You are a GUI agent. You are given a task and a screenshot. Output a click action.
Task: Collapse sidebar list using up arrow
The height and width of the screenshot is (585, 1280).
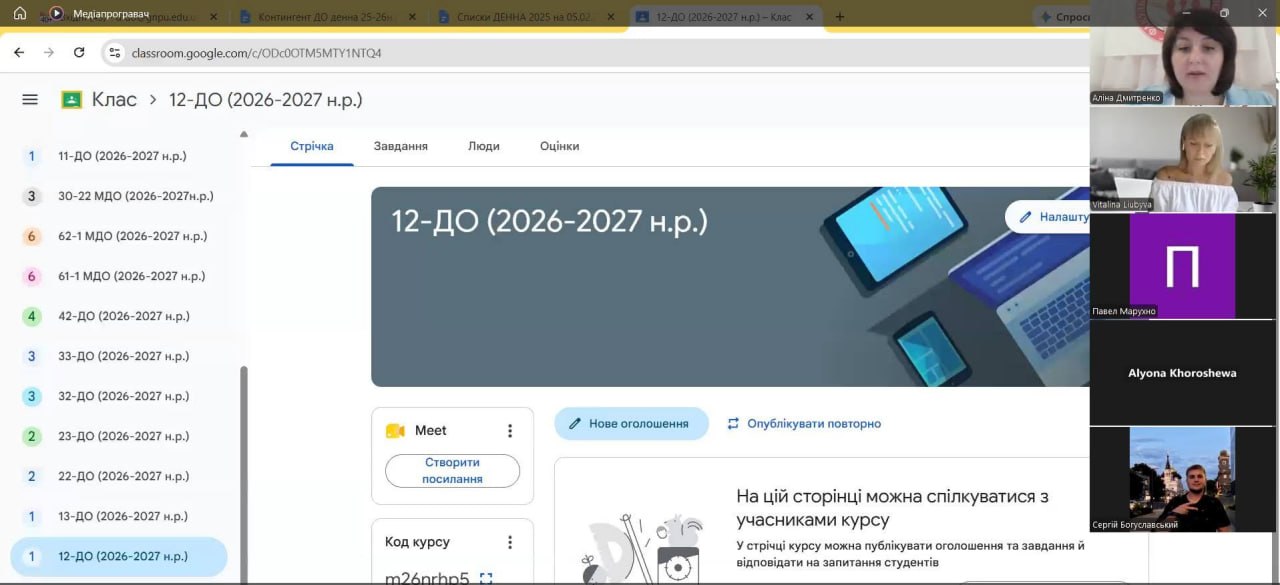point(243,134)
